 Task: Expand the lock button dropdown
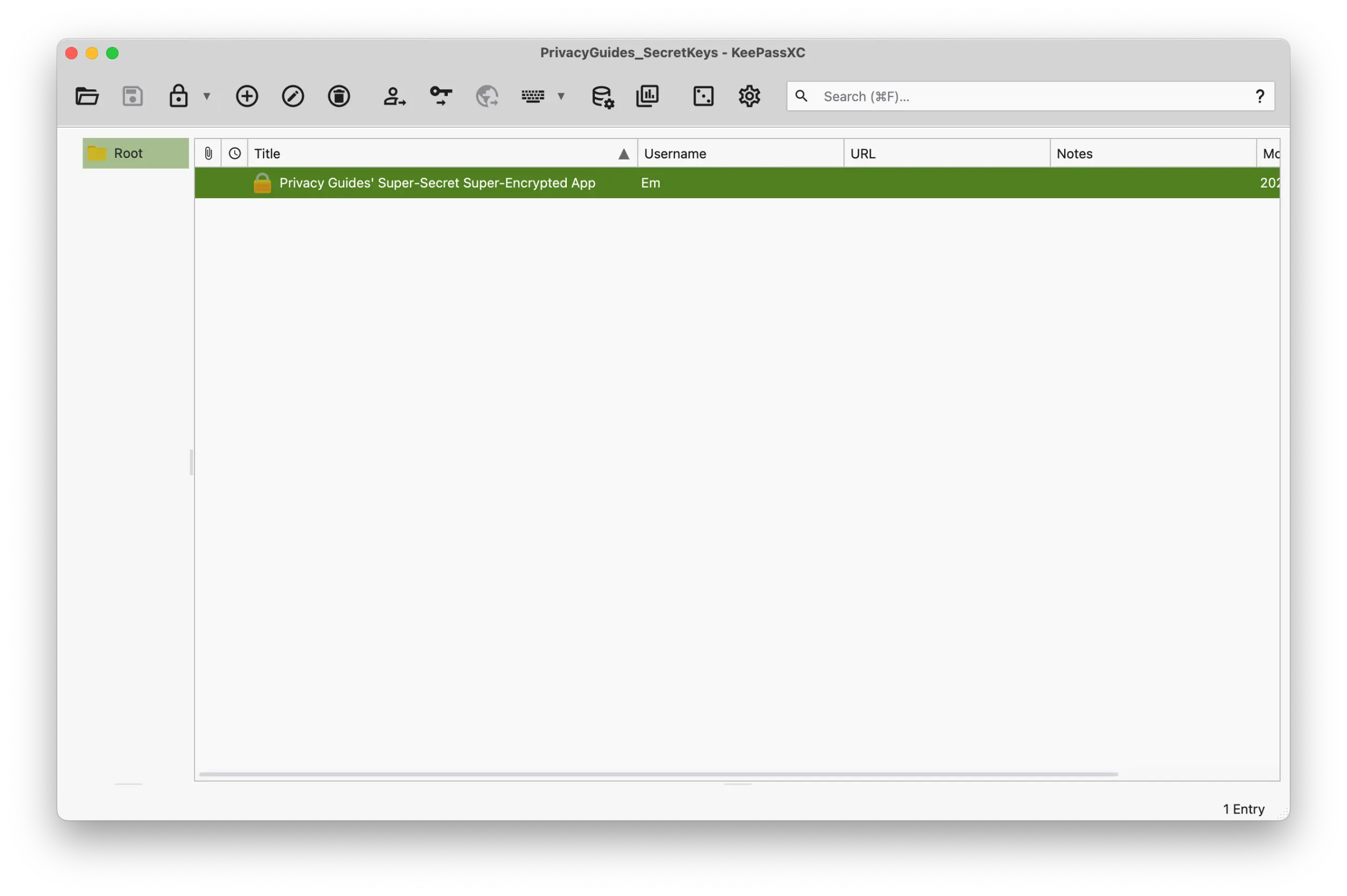207,96
